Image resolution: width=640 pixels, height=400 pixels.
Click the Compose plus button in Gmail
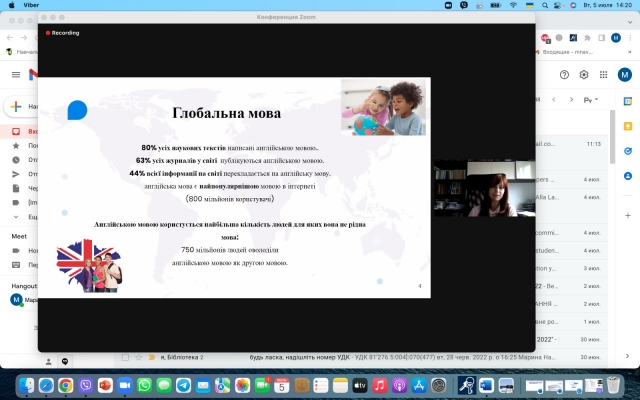(x=17, y=106)
